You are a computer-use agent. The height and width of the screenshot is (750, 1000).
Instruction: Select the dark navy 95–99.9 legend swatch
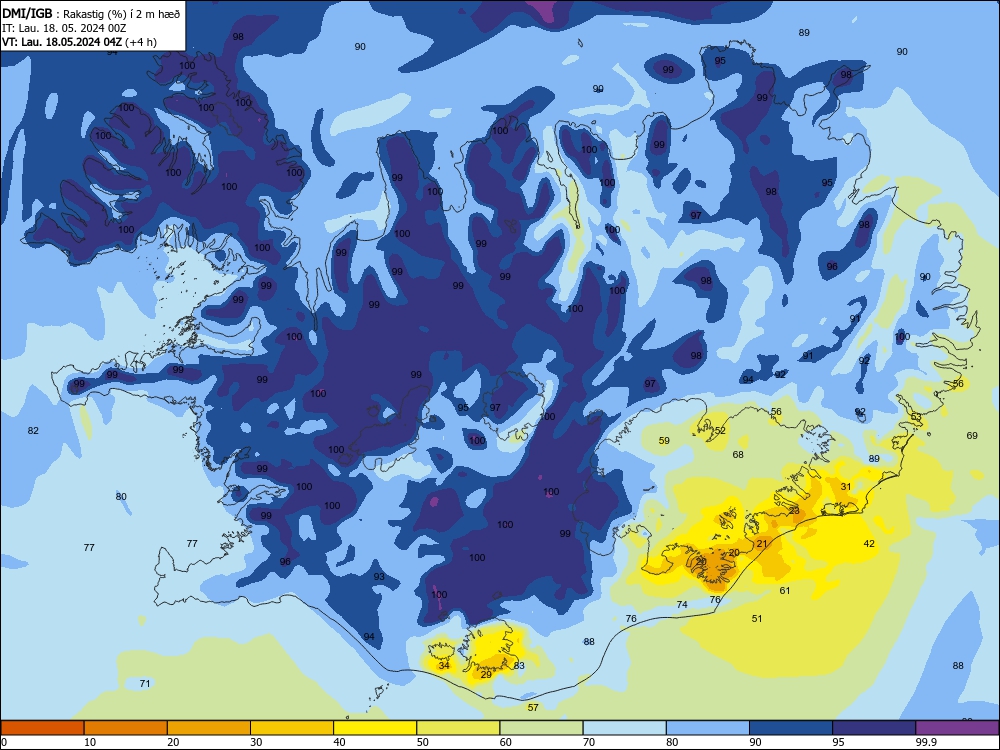click(874, 728)
